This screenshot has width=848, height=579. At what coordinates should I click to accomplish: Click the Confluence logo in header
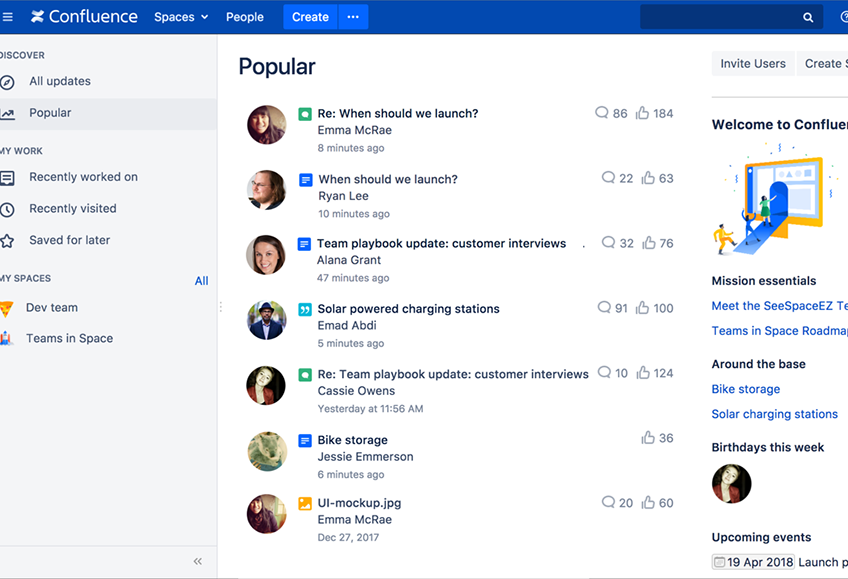tap(84, 17)
